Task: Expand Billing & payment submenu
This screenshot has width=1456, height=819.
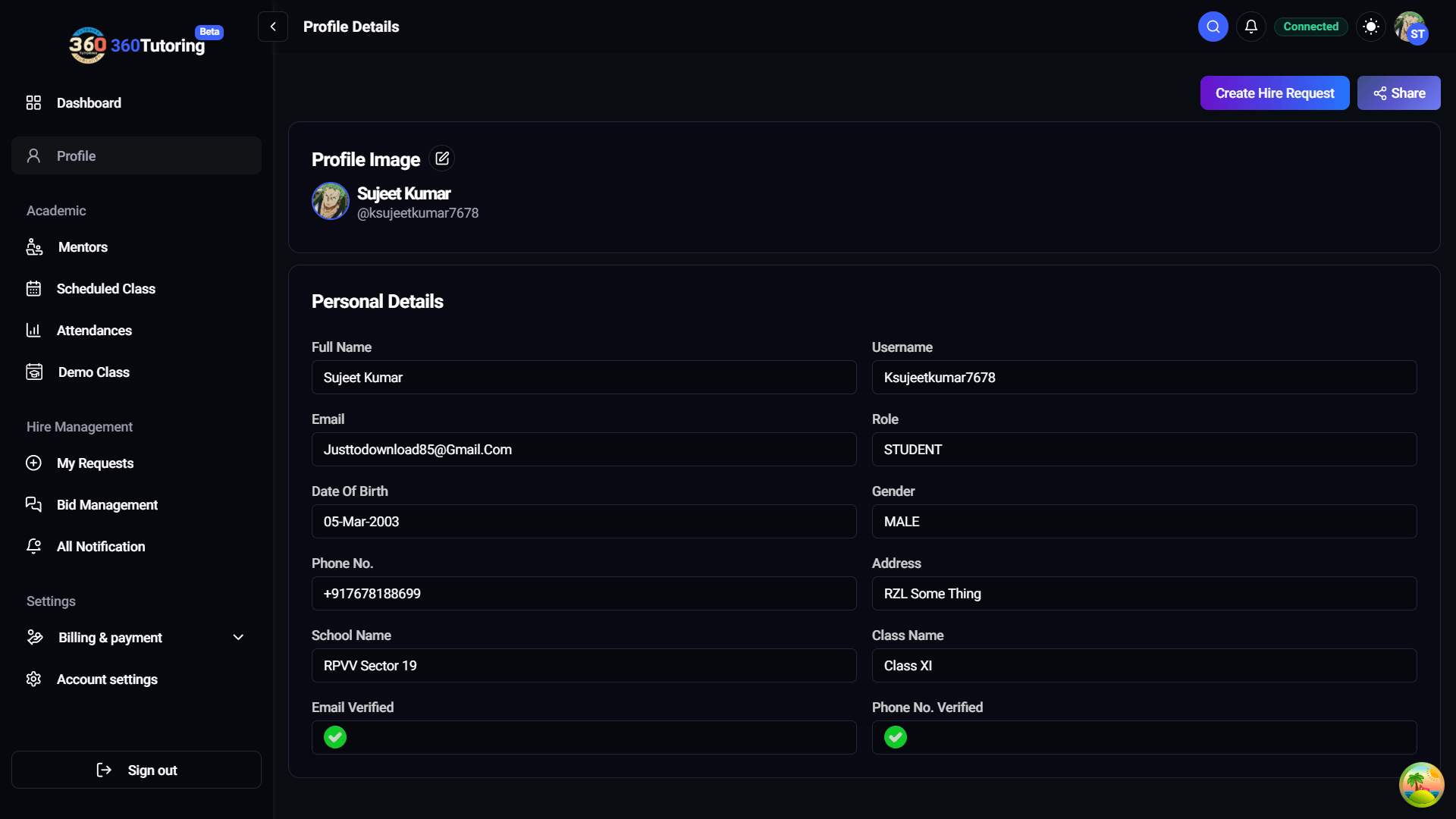Action: (238, 638)
